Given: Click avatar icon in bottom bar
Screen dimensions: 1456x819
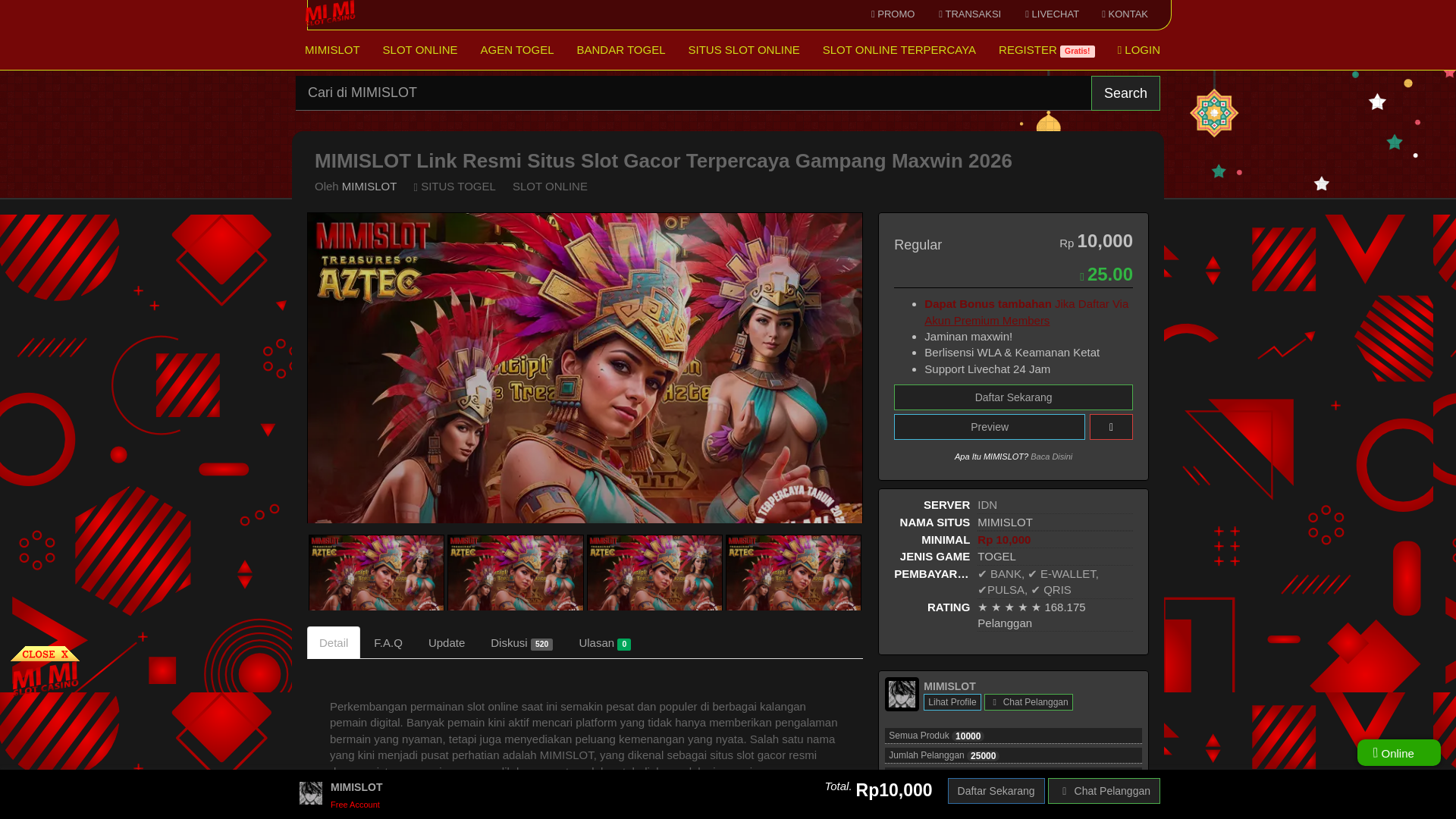Looking at the screenshot, I should pyautogui.click(x=311, y=793).
